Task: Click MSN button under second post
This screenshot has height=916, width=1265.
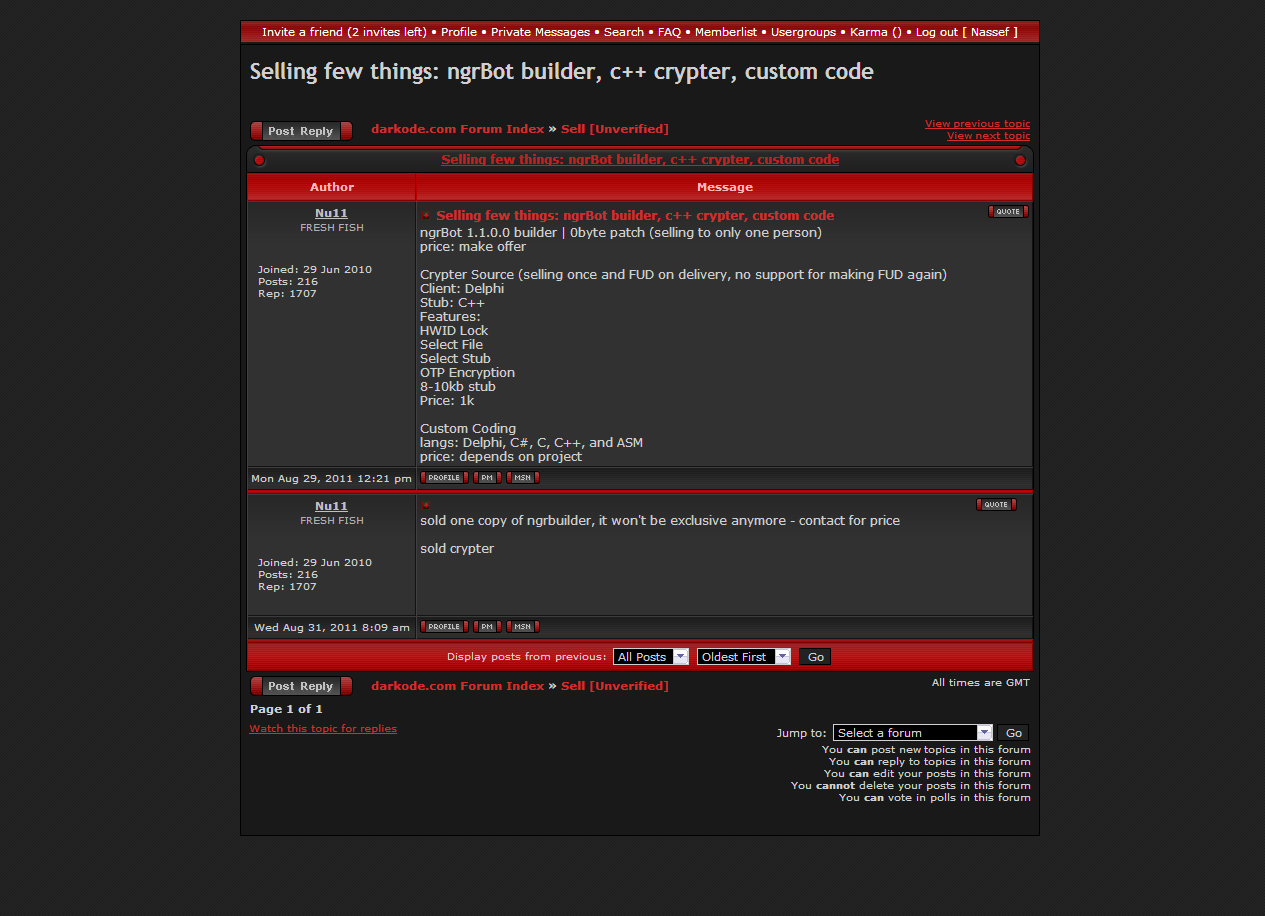Action: (x=523, y=627)
